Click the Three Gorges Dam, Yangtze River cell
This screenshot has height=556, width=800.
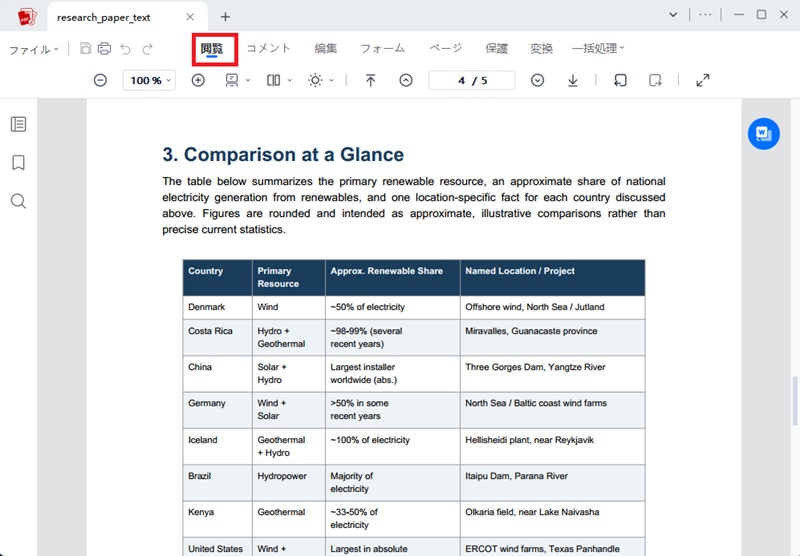[553, 373]
